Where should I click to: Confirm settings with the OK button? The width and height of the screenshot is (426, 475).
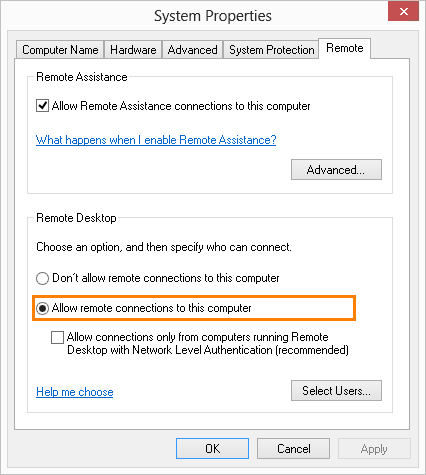pyautogui.click(x=212, y=449)
